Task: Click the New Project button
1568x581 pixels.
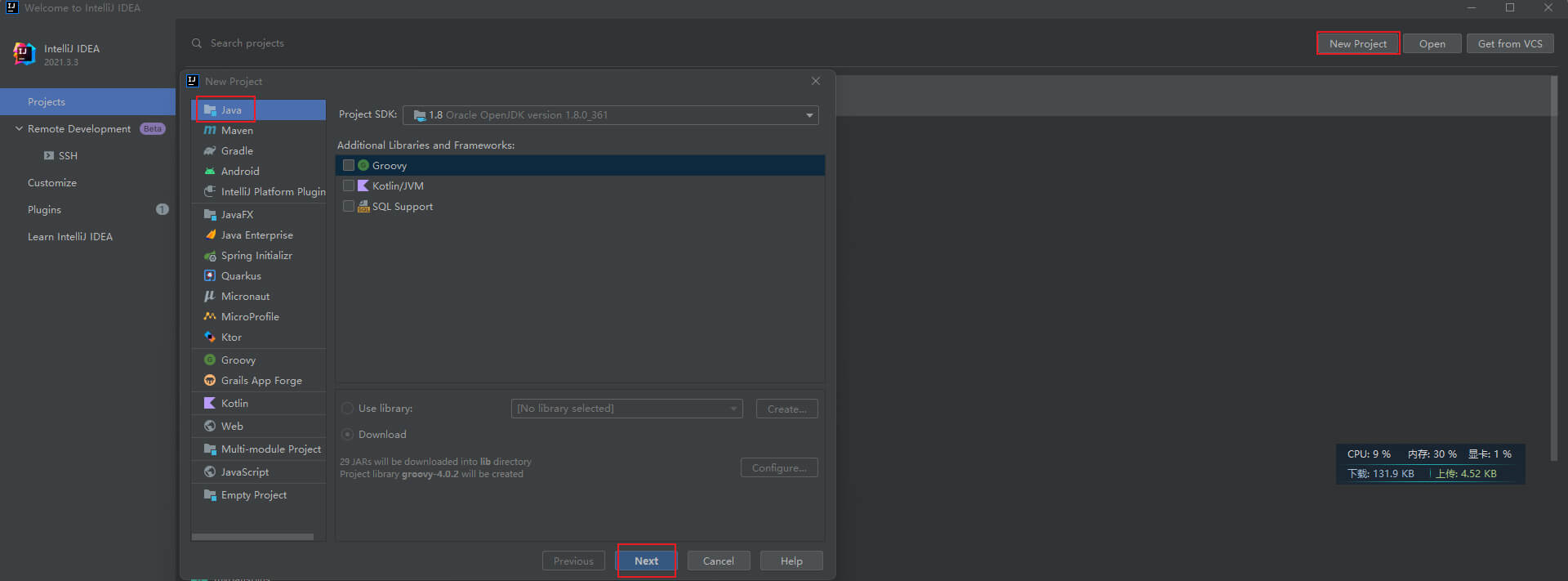Action: click(1358, 44)
